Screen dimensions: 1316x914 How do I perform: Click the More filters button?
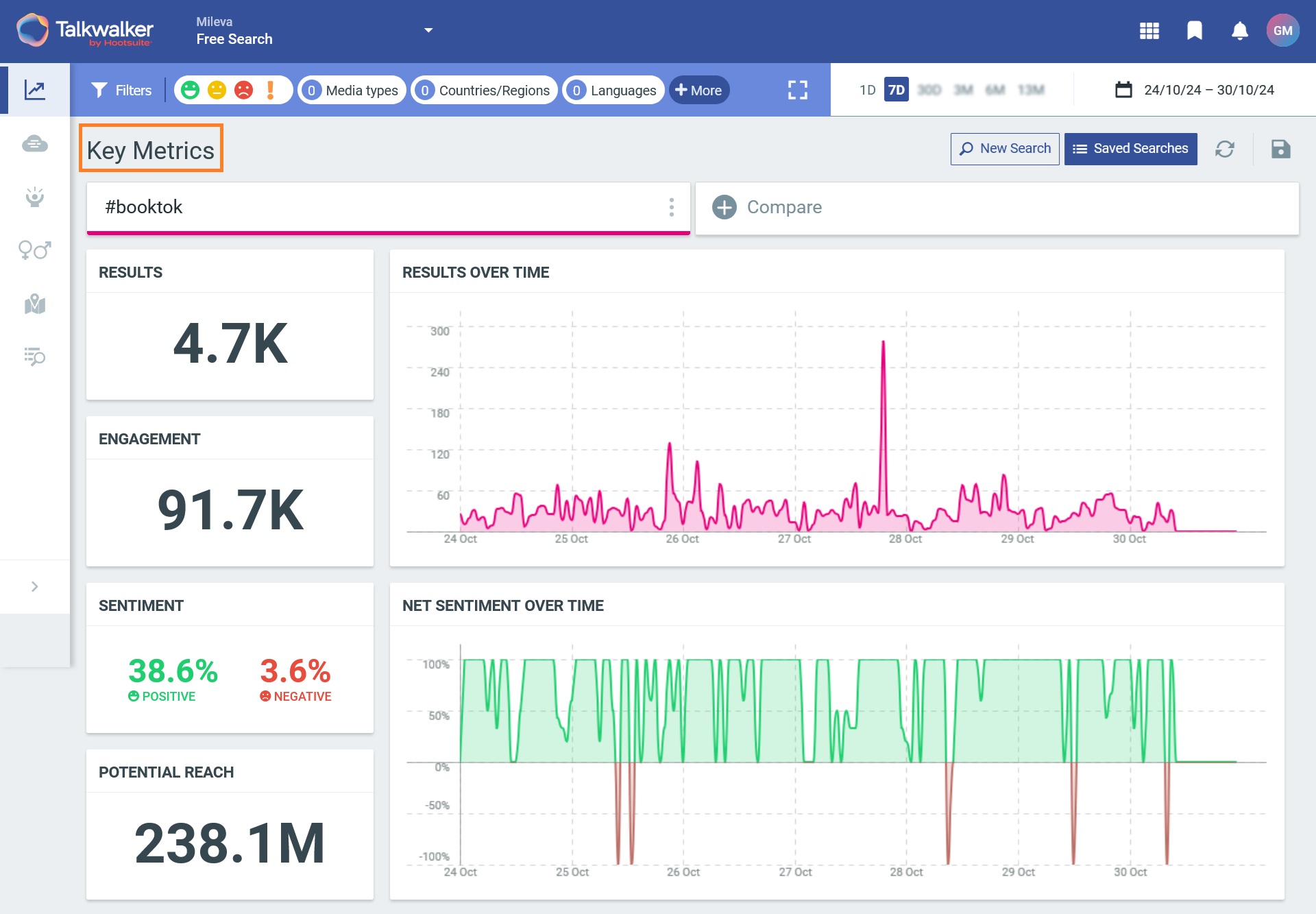[x=699, y=90]
